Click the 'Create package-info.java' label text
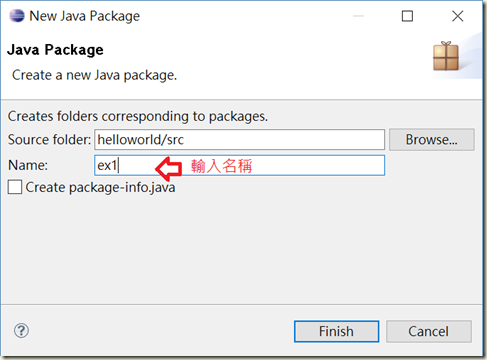Viewport: 487px width, 360px height. 100,187
